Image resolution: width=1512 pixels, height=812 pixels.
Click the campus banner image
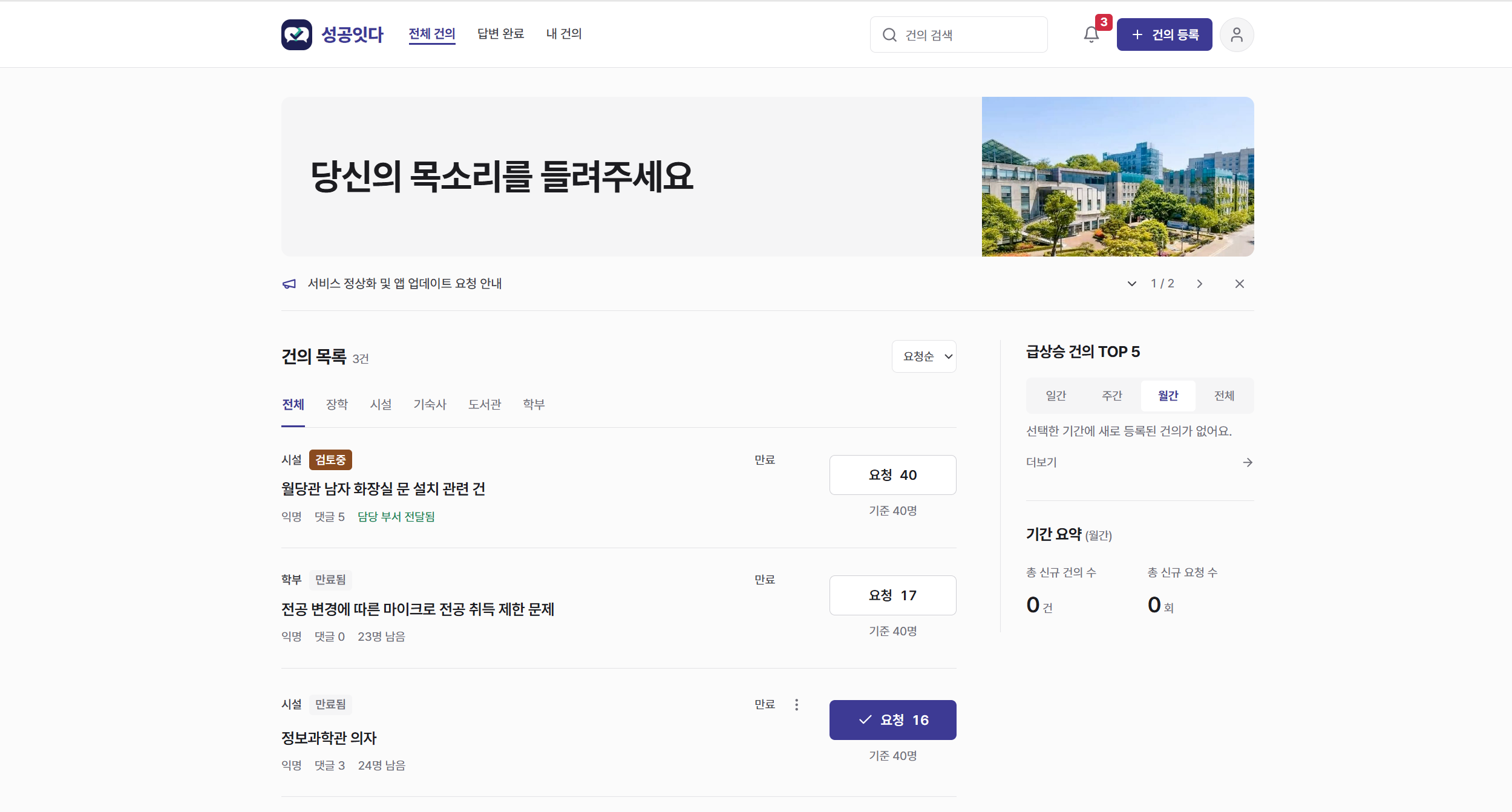(x=1118, y=177)
